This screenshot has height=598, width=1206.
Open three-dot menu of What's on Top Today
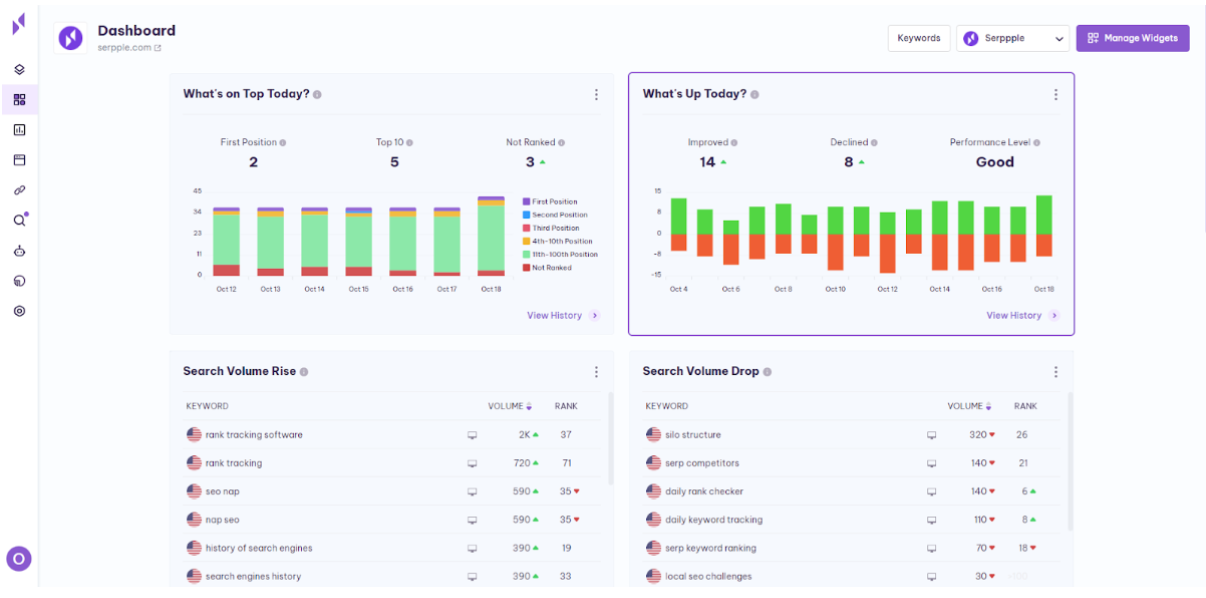point(597,95)
